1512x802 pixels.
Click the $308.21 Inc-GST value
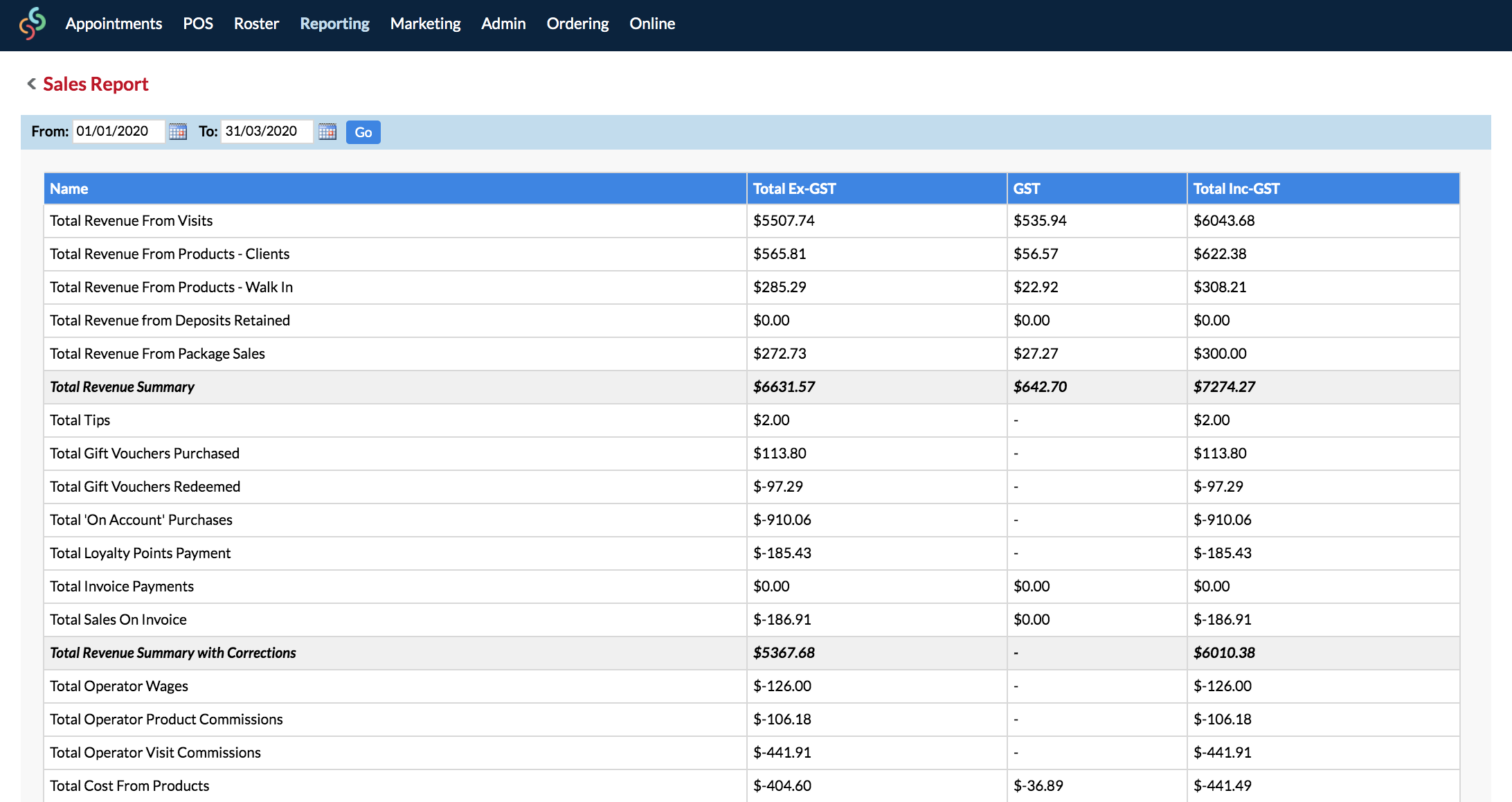coord(1220,287)
